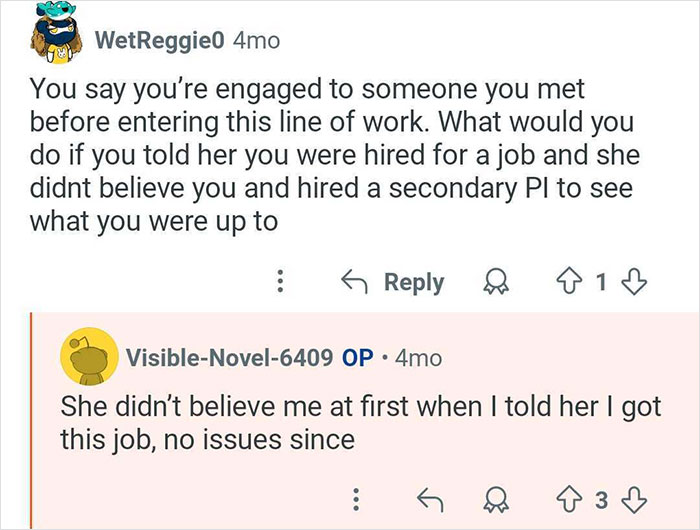The height and width of the screenshot is (530, 700).
Task: Click the OP badge next to Visible-Novel-6409
Action: (358, 357)
